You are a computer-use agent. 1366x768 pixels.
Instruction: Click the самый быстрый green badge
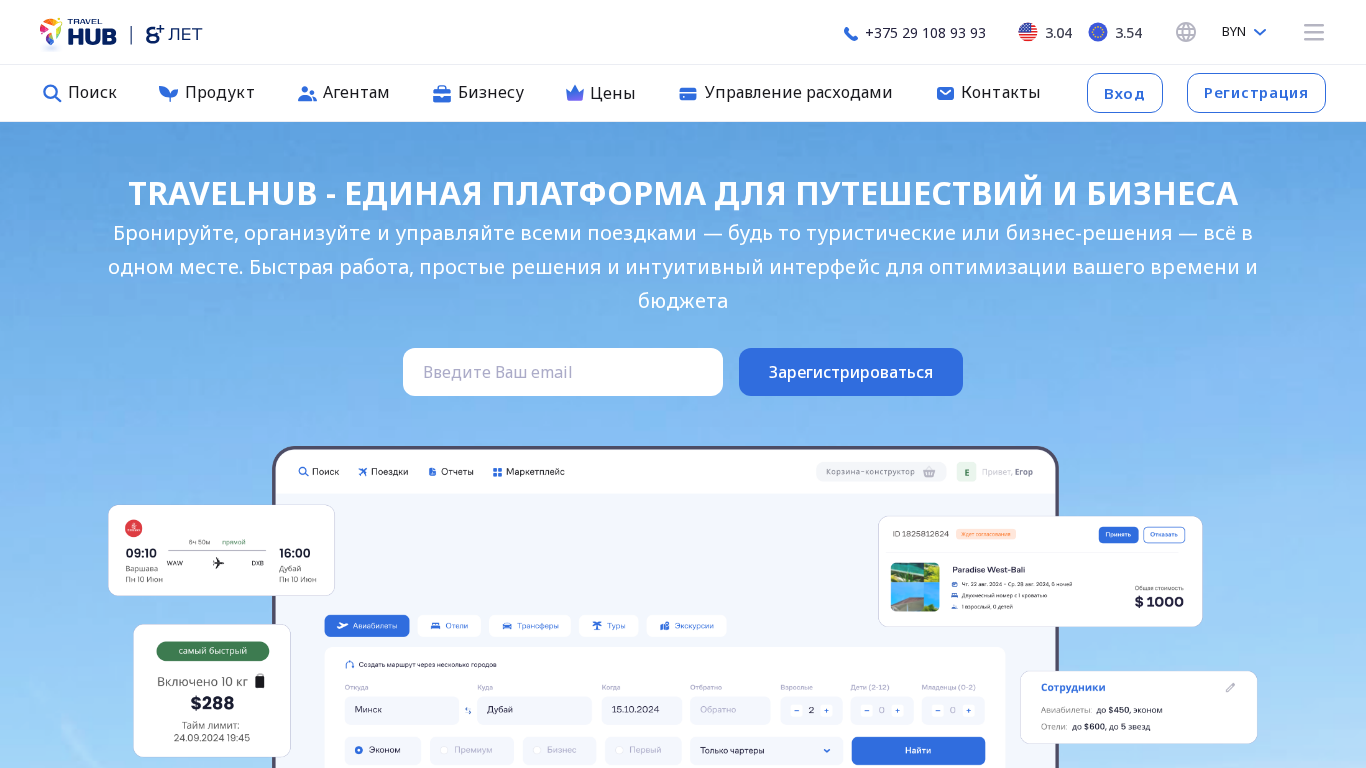(x=213, y=651)
